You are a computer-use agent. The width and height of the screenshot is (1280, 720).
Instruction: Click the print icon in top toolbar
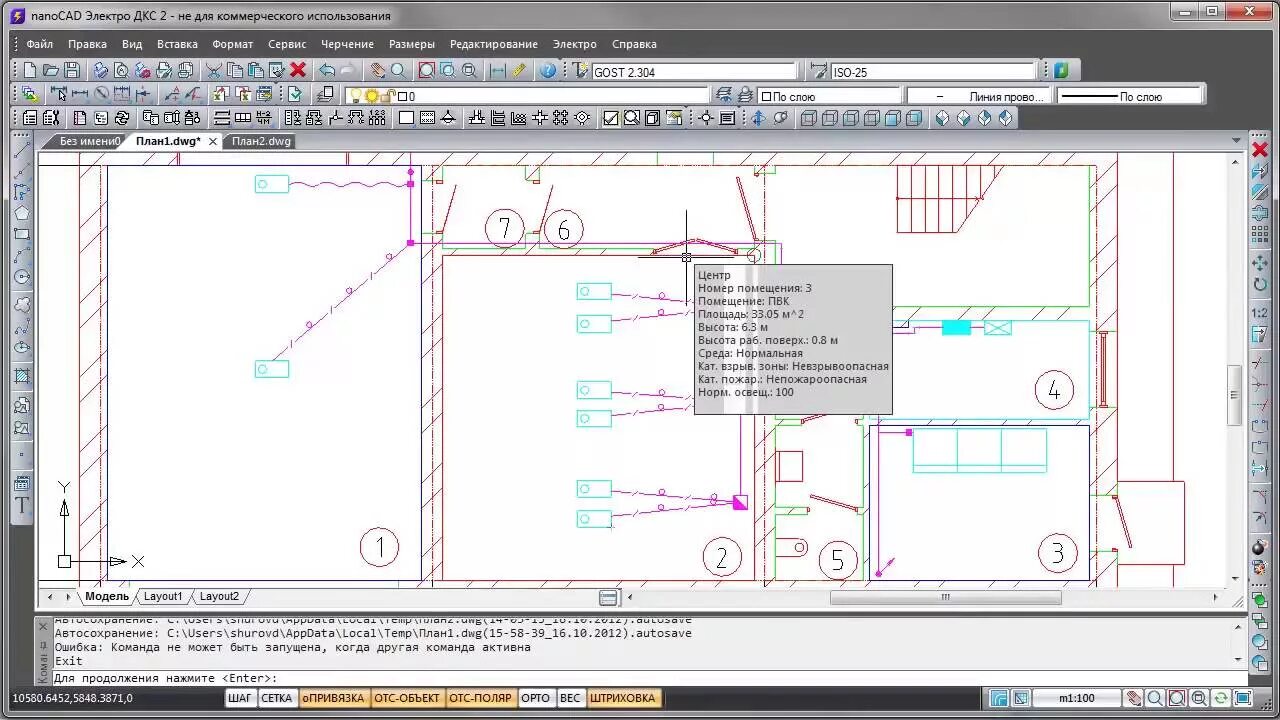[x=100, y=71]
